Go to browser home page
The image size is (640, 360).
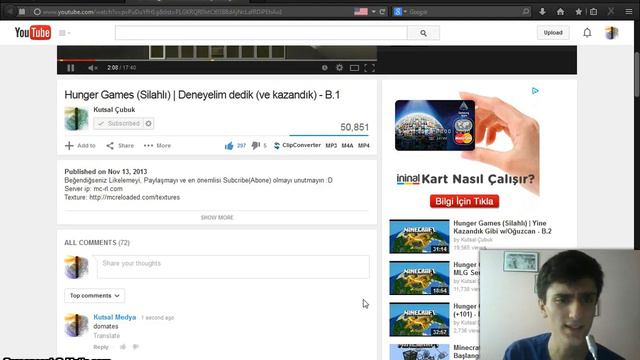560,12
